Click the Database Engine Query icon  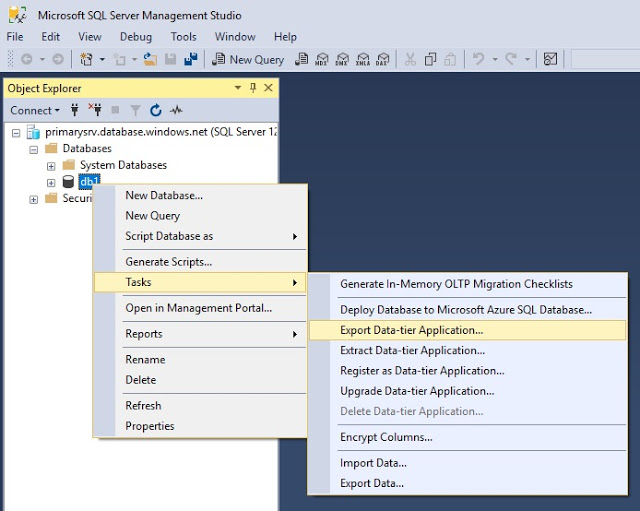tap(302, 60)
